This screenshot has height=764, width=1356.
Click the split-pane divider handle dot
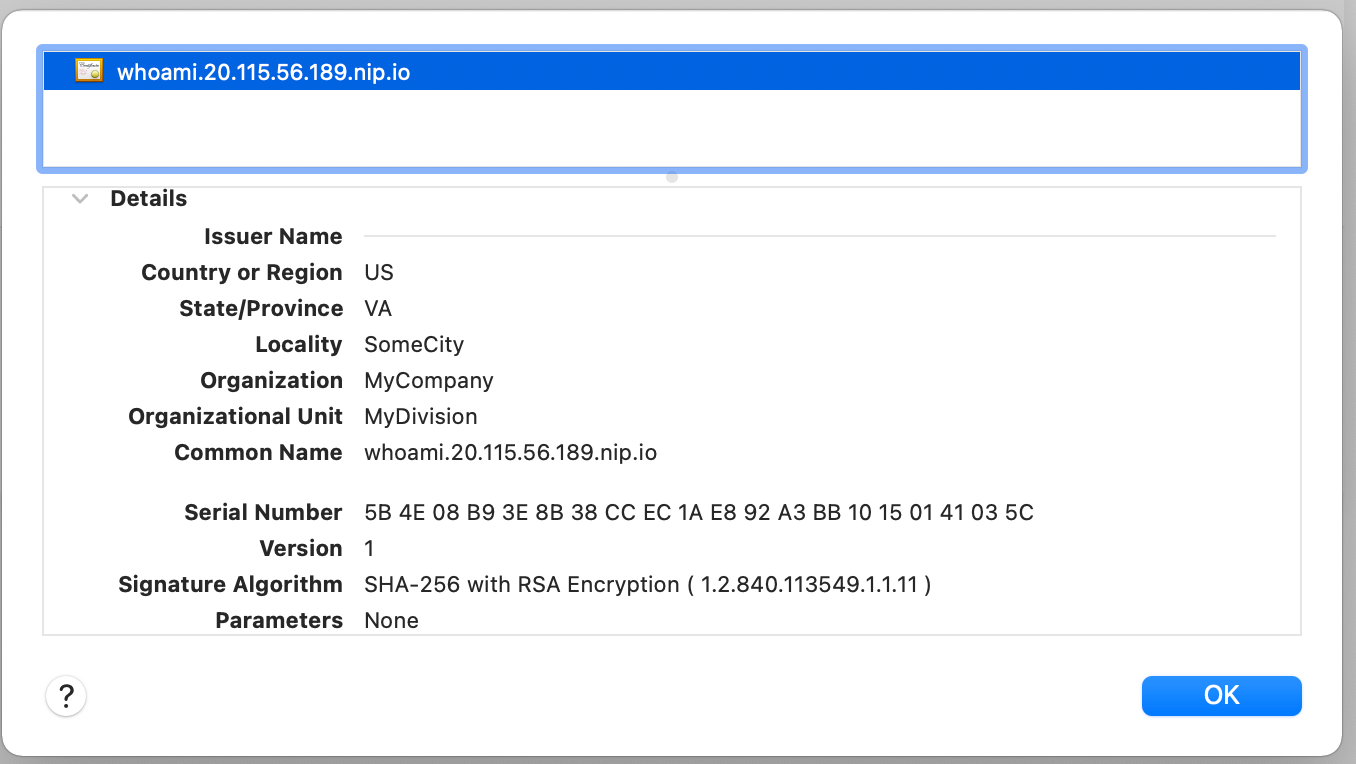[x=672, y=177]
